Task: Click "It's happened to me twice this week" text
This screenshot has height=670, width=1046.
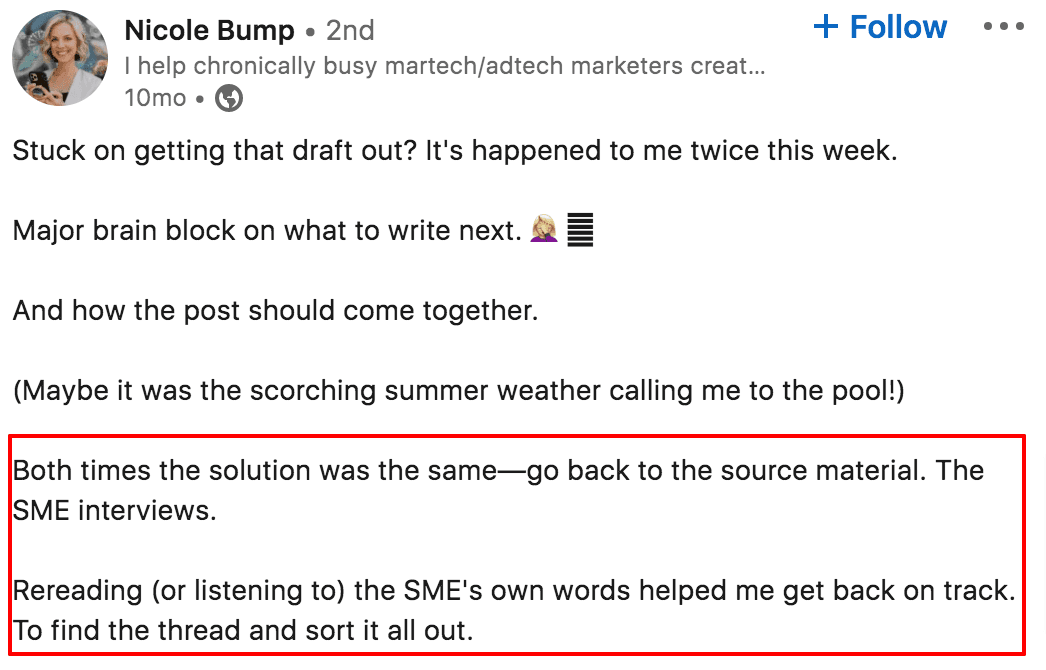Action: pos(660,152)
